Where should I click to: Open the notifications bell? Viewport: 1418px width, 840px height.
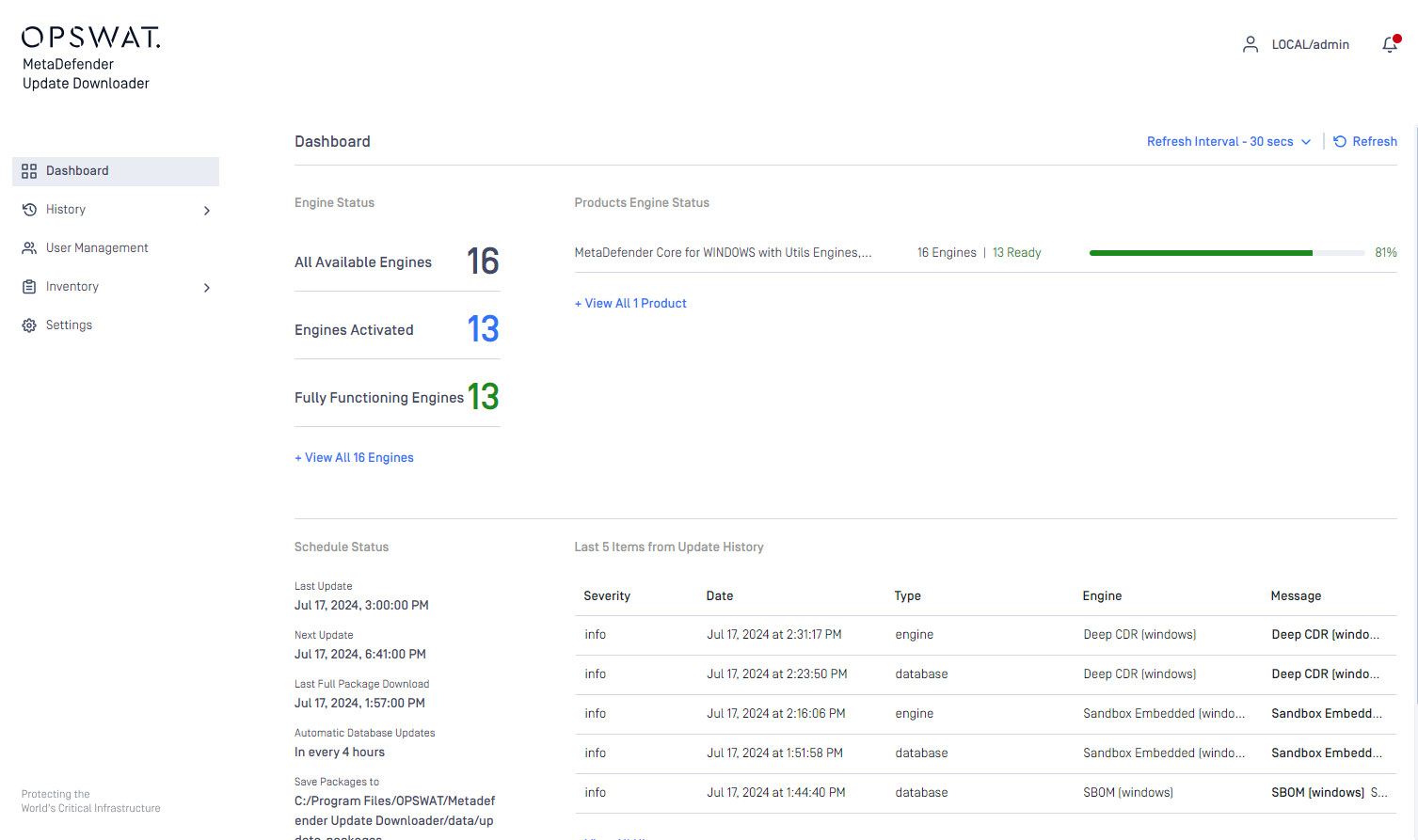(x=1390, y=44)
